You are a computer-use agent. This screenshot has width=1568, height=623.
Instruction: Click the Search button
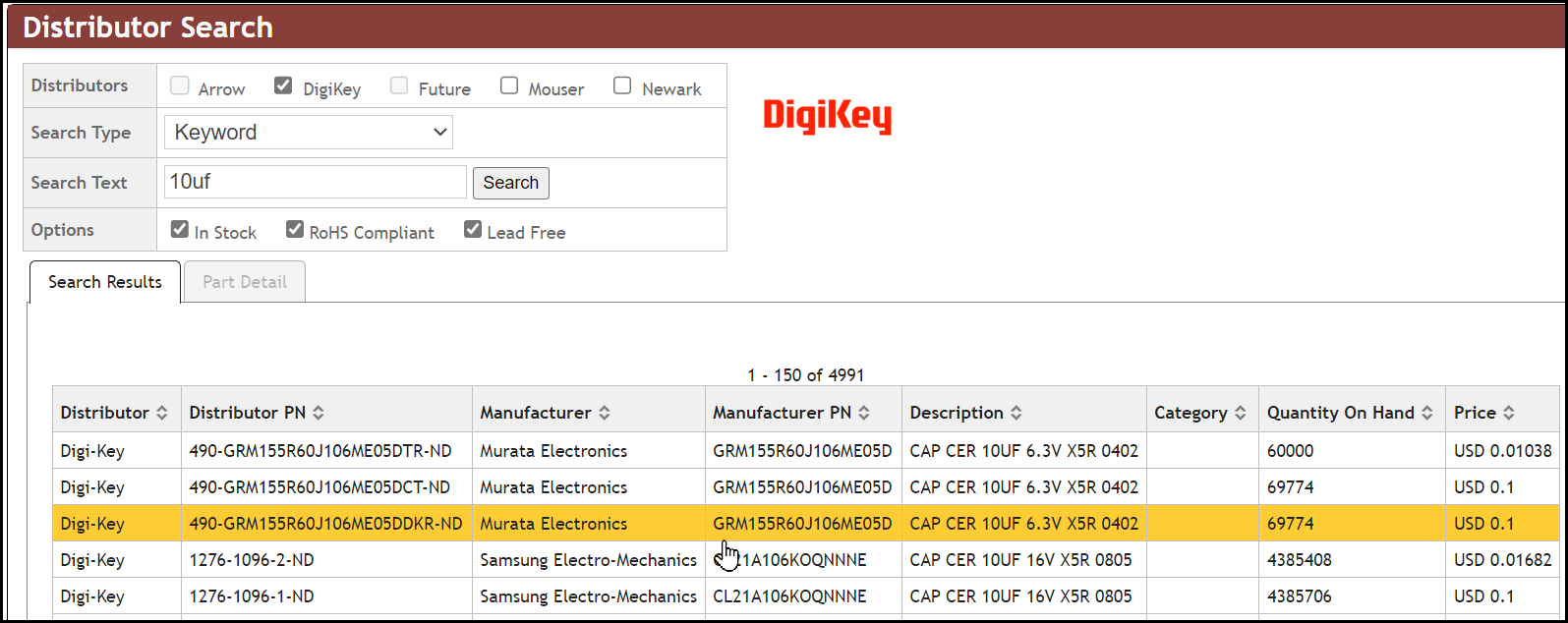coord(511,183)
